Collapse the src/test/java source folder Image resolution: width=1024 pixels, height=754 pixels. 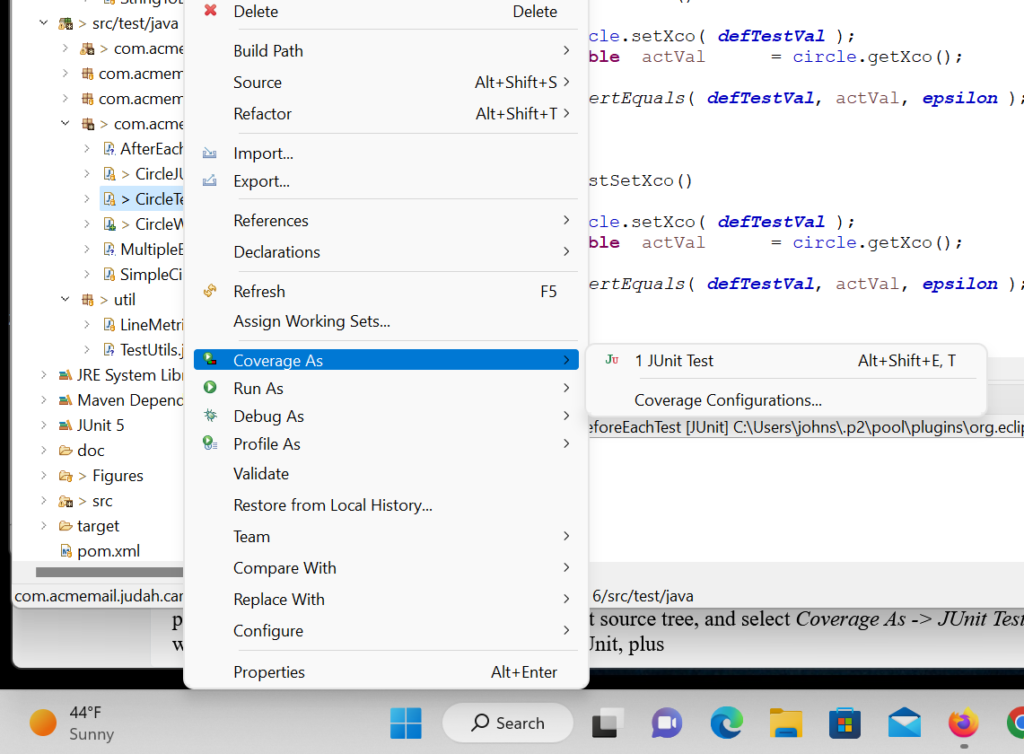[43, 23]
